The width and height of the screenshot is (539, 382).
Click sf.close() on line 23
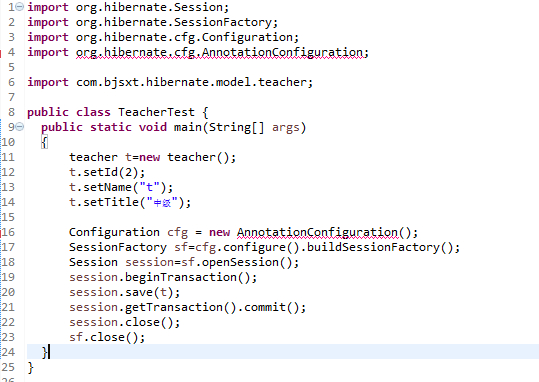pyautogui.click(x=107, y=337)
